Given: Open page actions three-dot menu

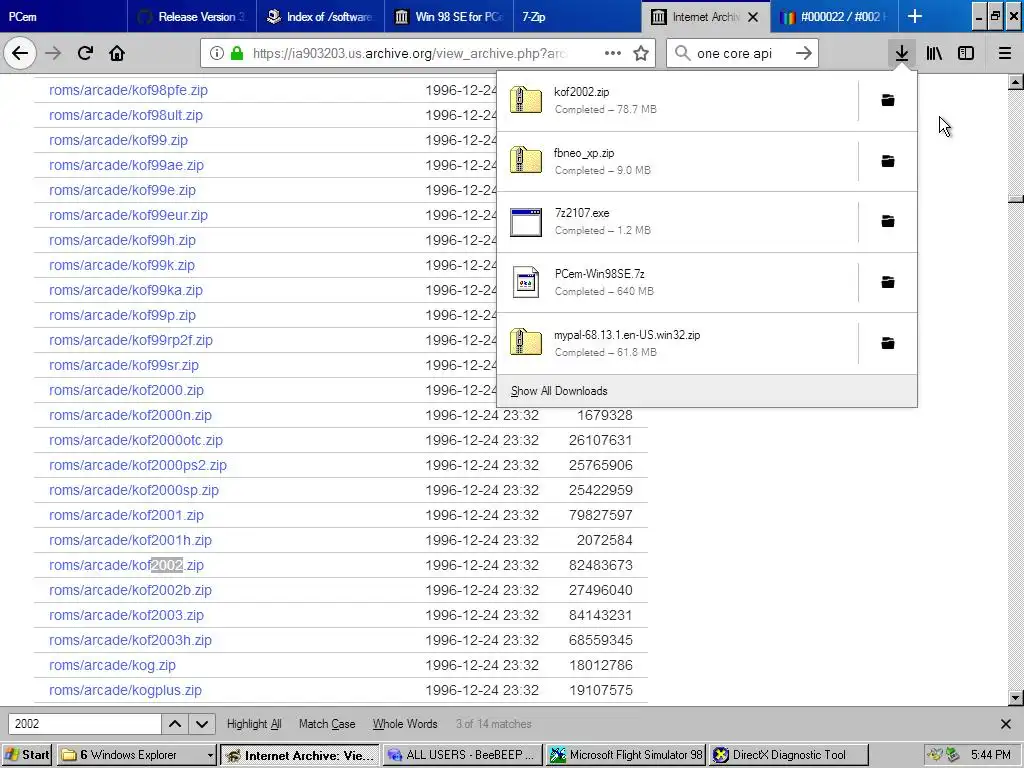Looking at the screenshot, I should point(613,53).
